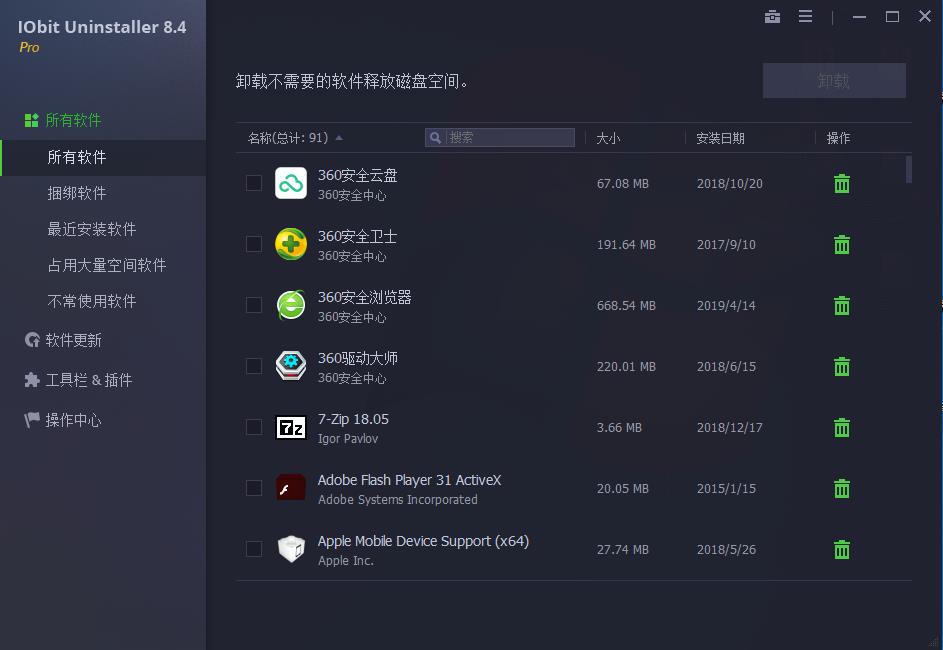Click the 360安全云盘 cloud app icon

pyautogui.click(x=291, y=183)
